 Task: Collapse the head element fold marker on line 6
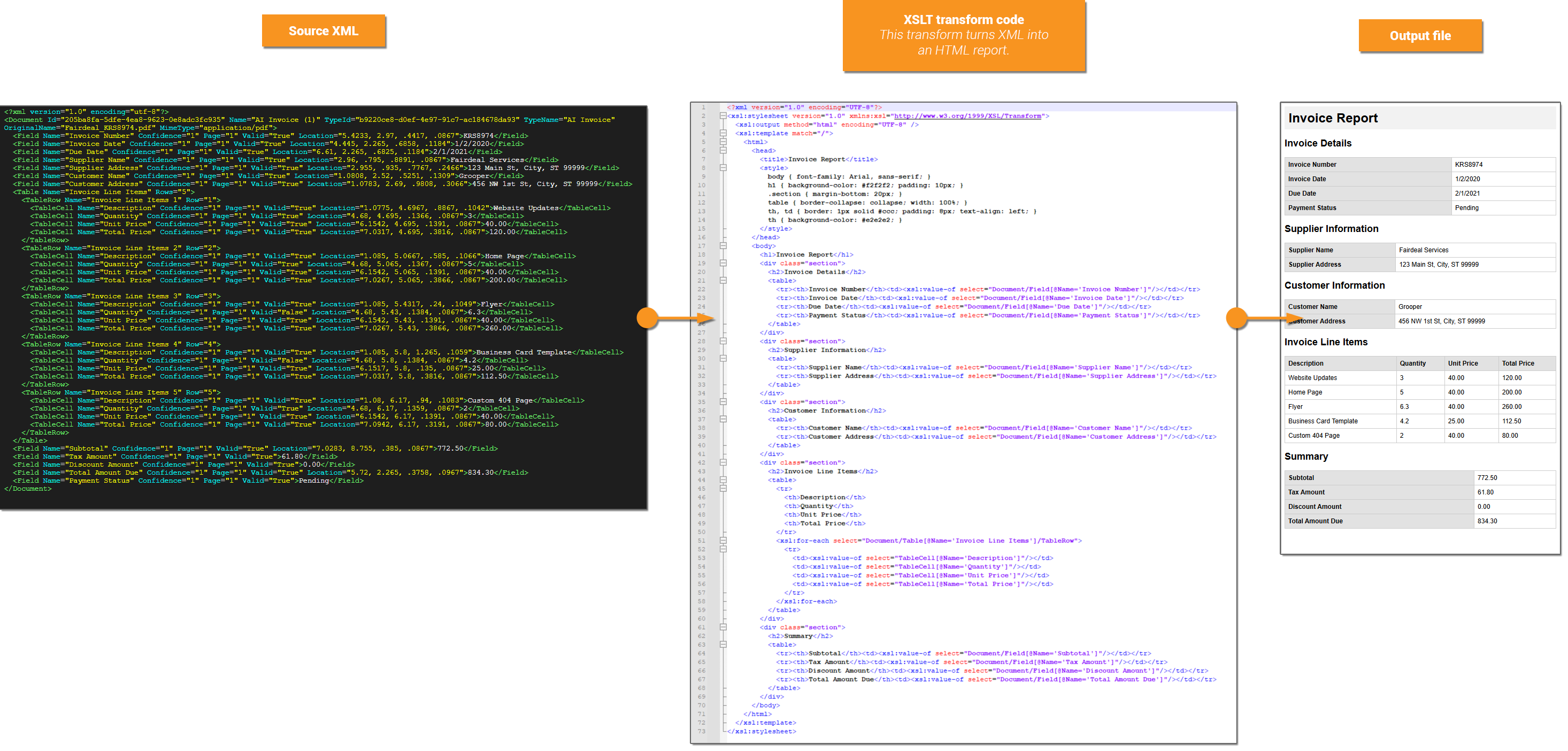click(x=723, y=150)
